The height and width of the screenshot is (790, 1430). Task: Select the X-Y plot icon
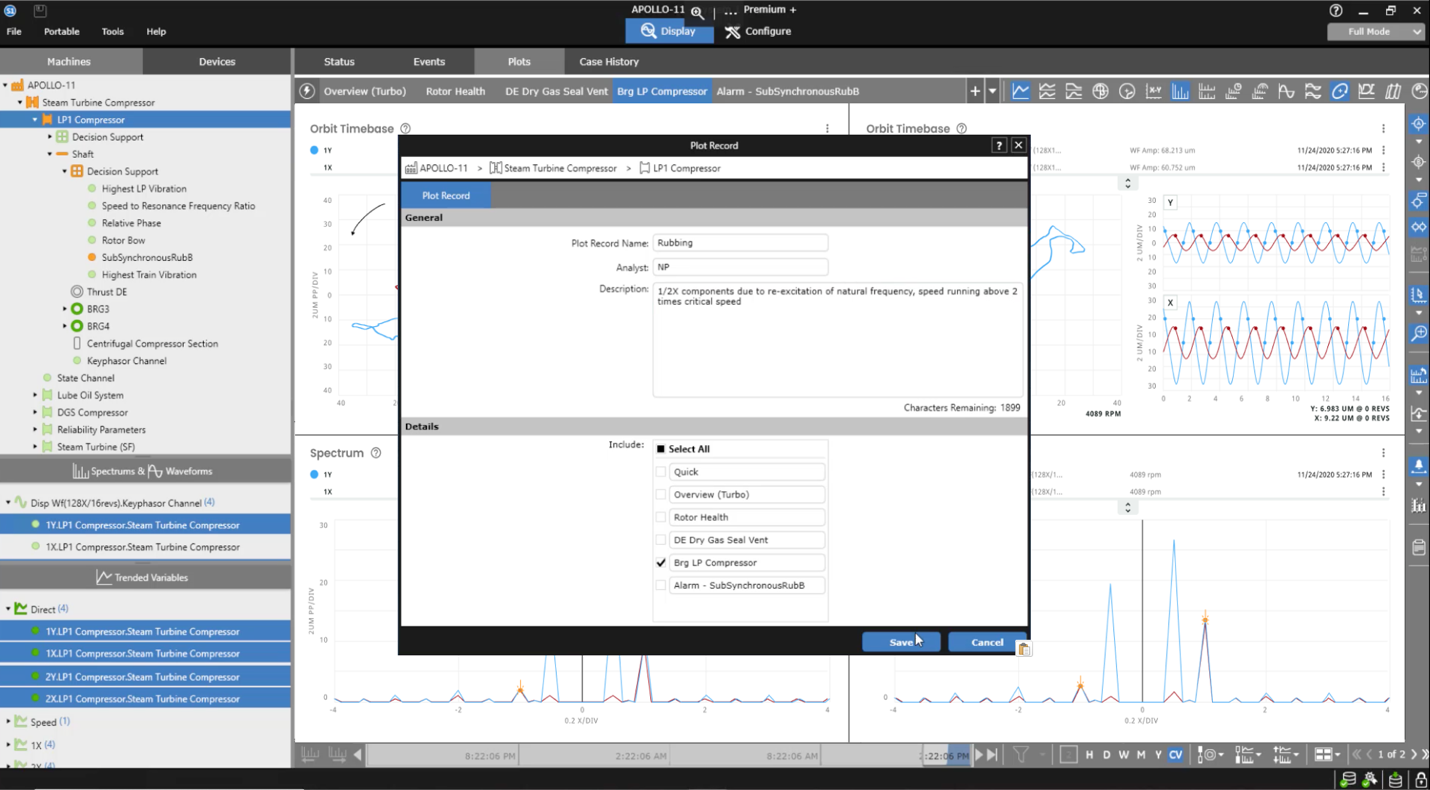pos(1154,91)
